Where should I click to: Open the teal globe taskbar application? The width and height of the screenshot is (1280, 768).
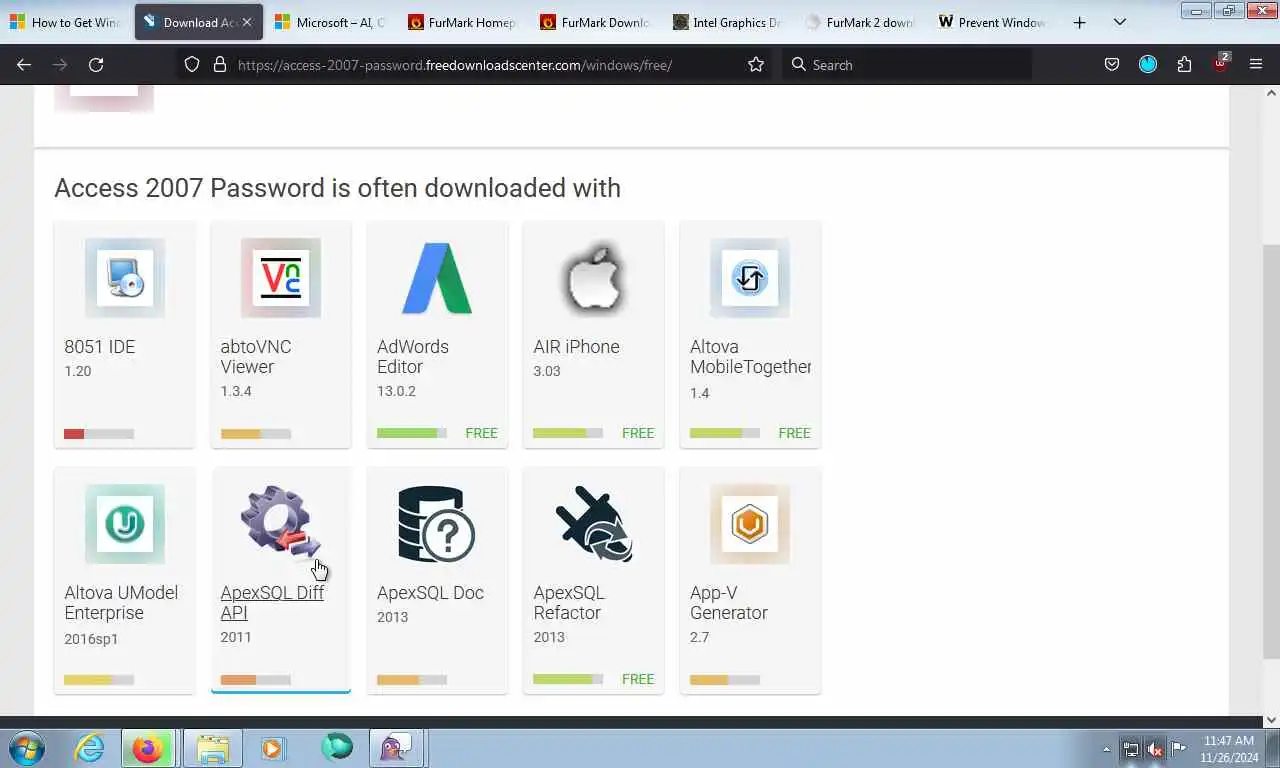tap(337, 748)
